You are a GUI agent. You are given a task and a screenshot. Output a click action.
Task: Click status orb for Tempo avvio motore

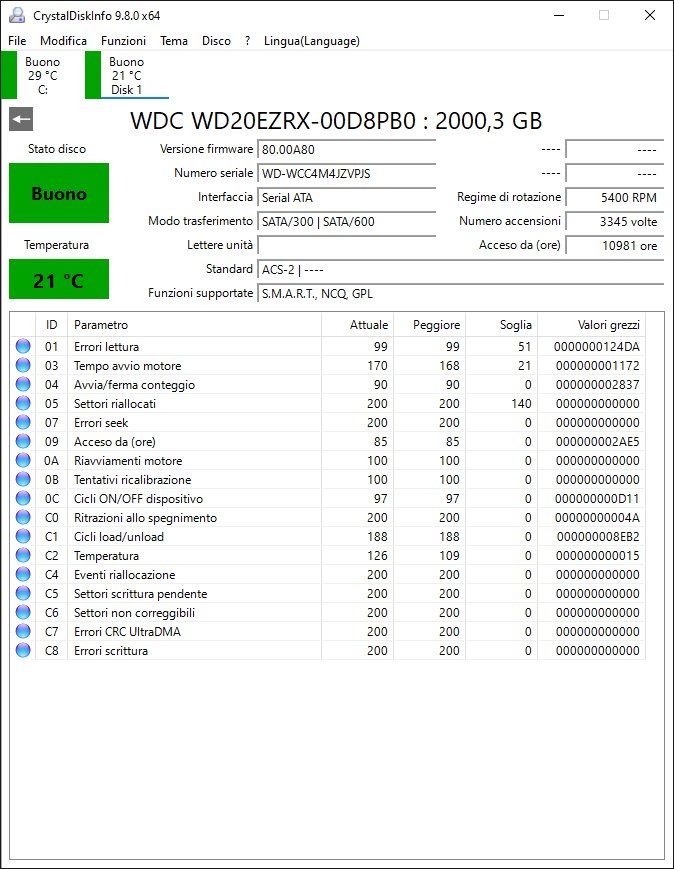(23, 365)
